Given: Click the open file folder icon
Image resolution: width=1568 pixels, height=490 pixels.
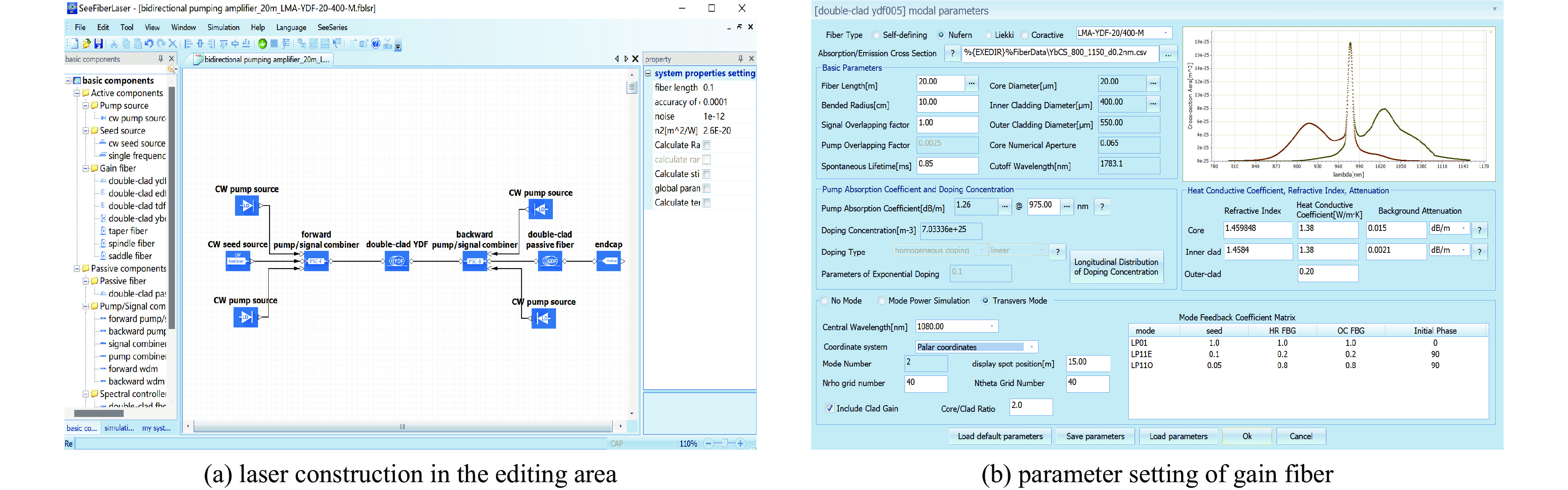Looking at the screenshot, I should (x=86, y=44).
